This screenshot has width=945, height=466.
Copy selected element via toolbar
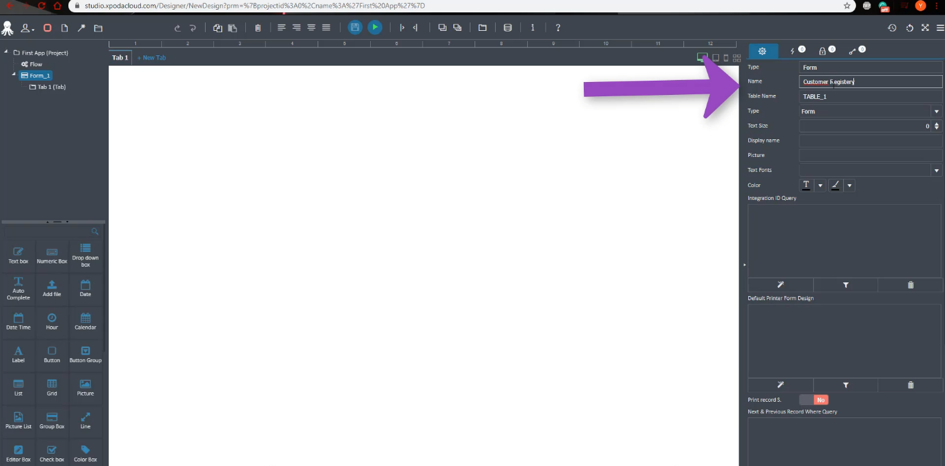click(218, 28)
